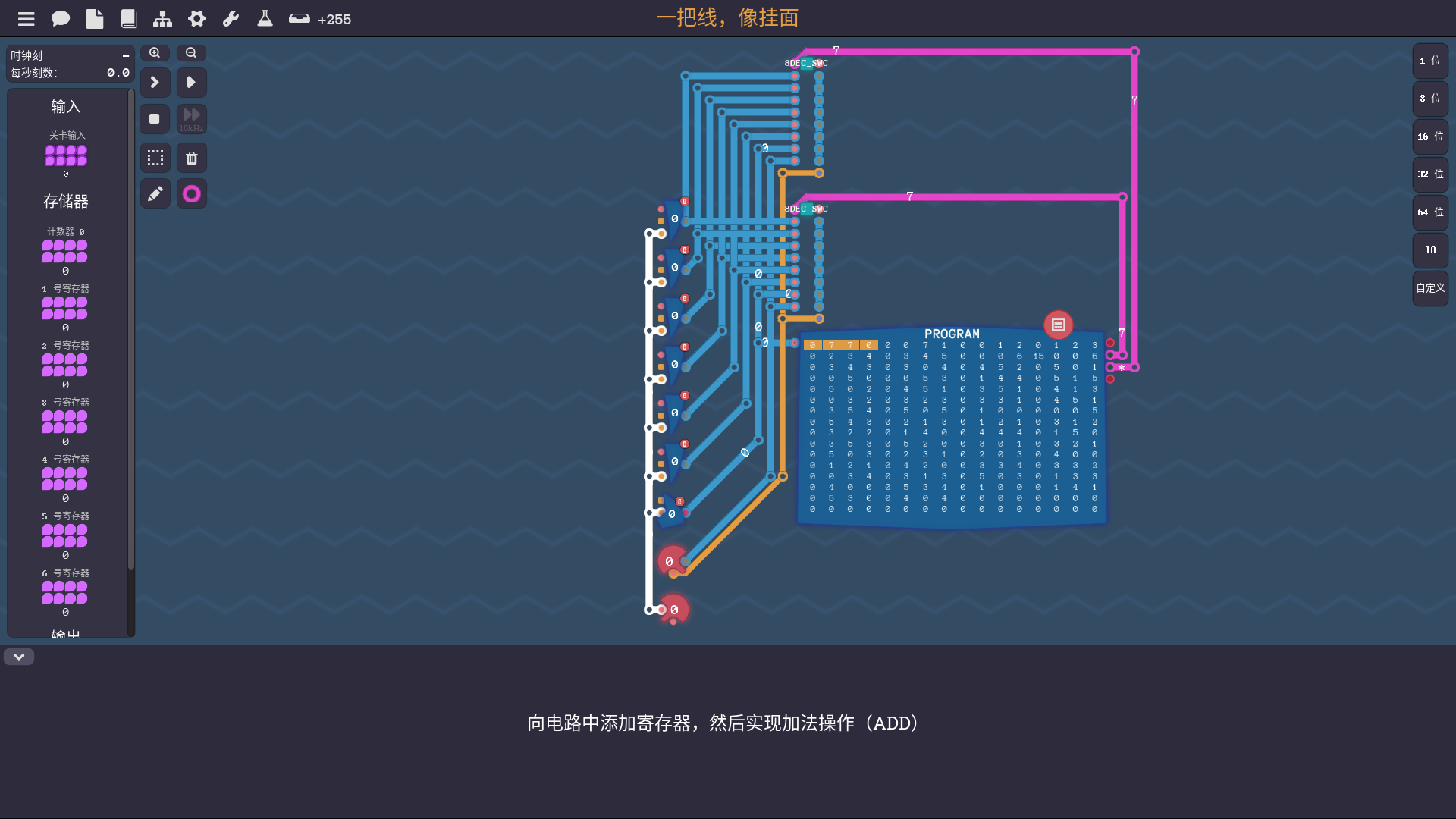Collapse the 时钟刻 panel with minus
This screenshot has height=819, width=1456.
126,56
